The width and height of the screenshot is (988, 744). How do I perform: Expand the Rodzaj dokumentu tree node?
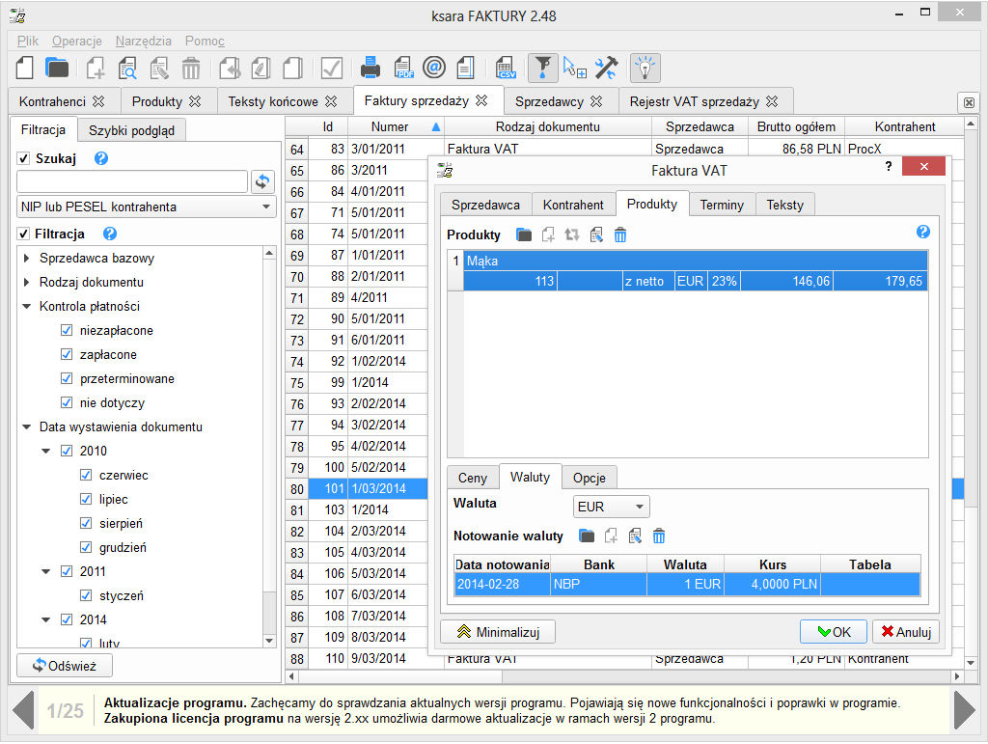[26, 282]
